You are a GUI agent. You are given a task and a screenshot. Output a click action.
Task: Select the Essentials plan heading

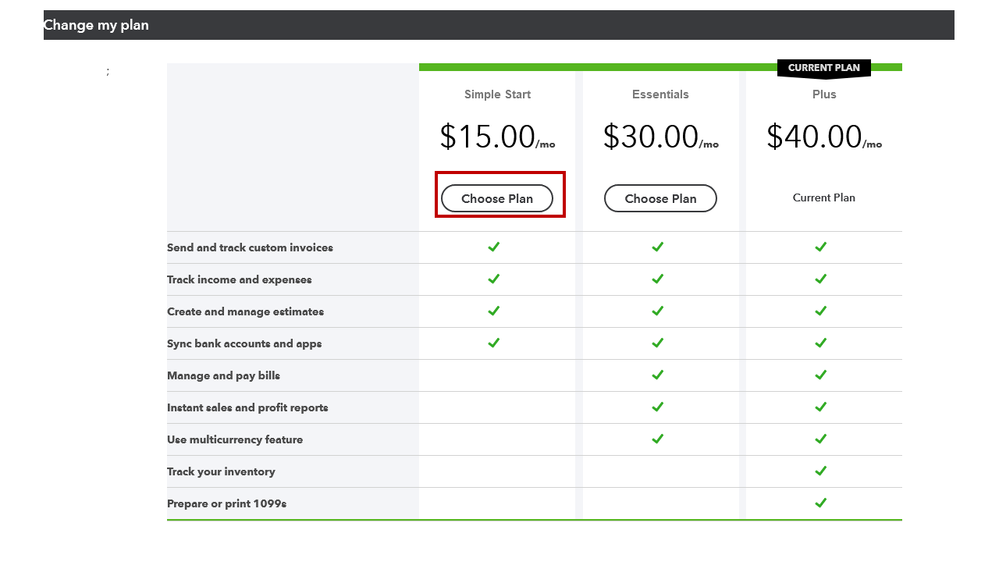pyautogui.click(x=660, y=95)
